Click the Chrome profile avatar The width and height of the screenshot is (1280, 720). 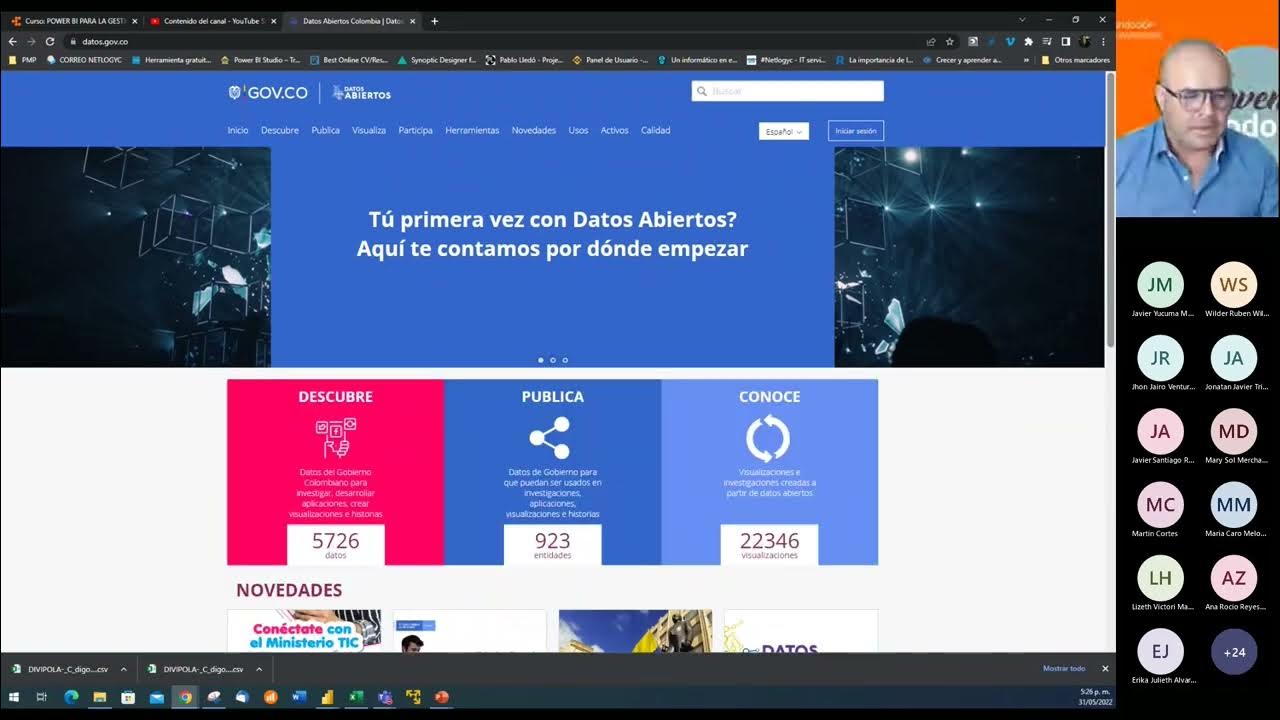coord(1085,42)
